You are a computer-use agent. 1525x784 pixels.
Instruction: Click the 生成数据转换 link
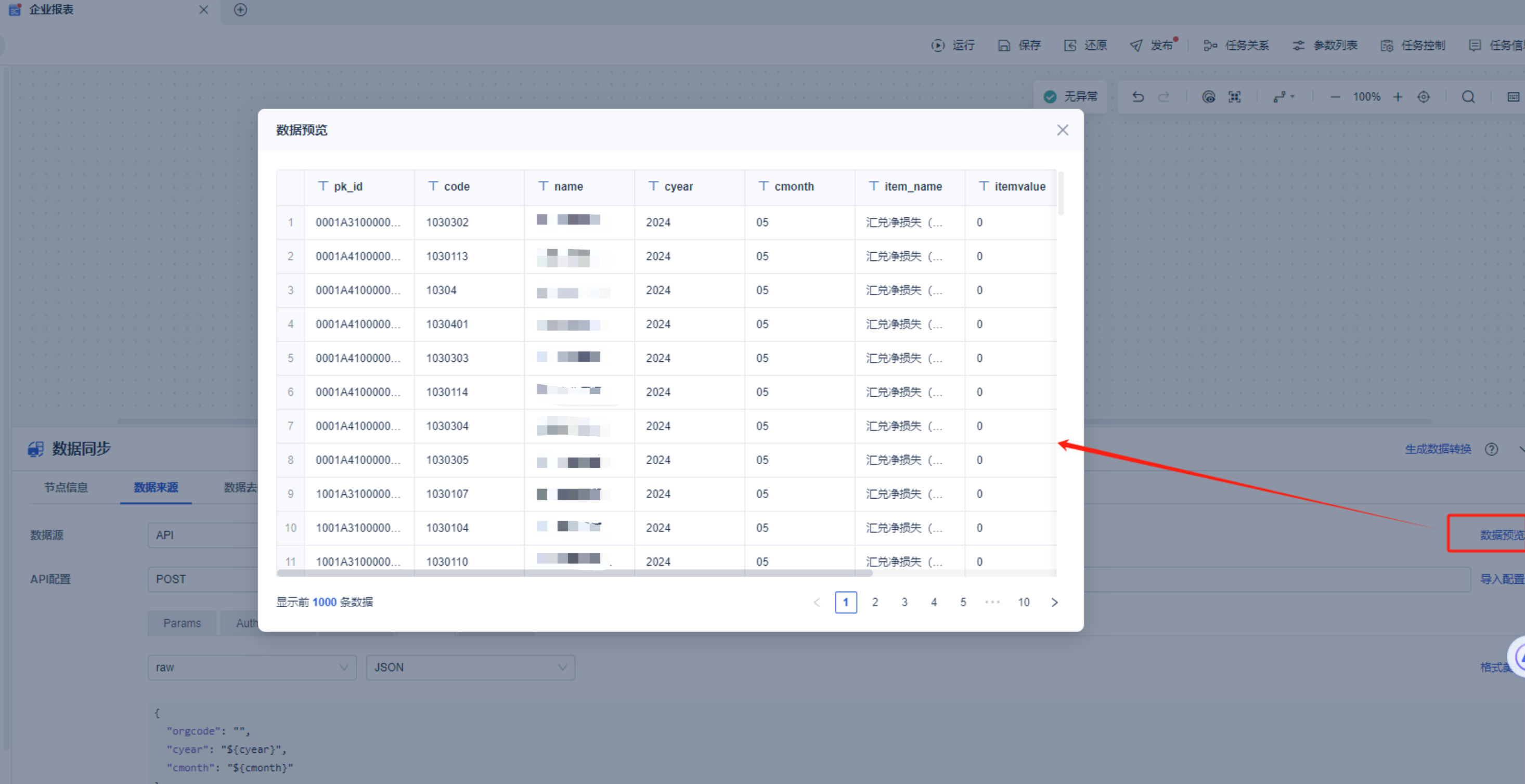point(1438,449)
